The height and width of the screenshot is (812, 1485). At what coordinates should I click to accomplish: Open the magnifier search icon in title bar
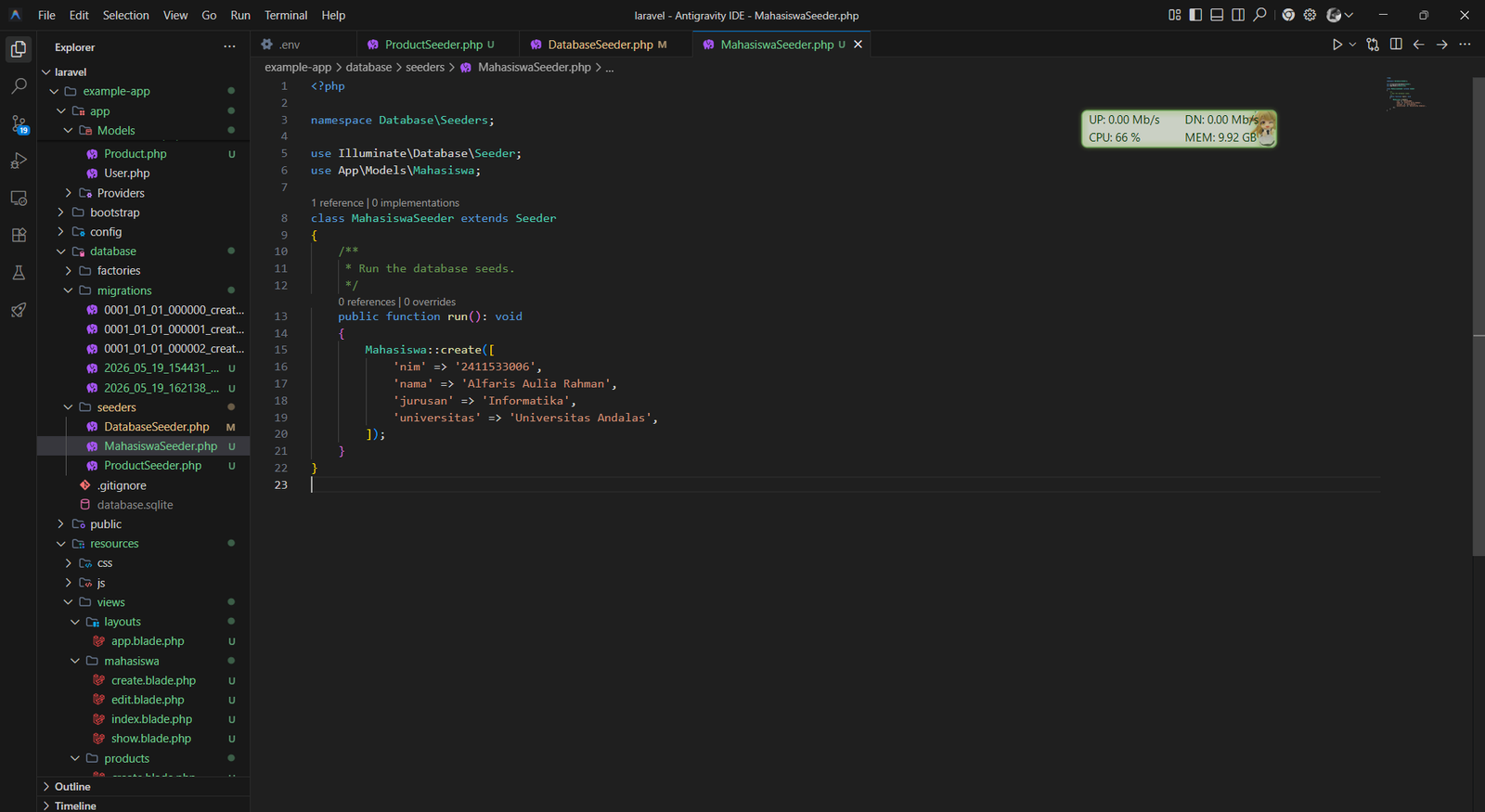(x=1259, y=15)
